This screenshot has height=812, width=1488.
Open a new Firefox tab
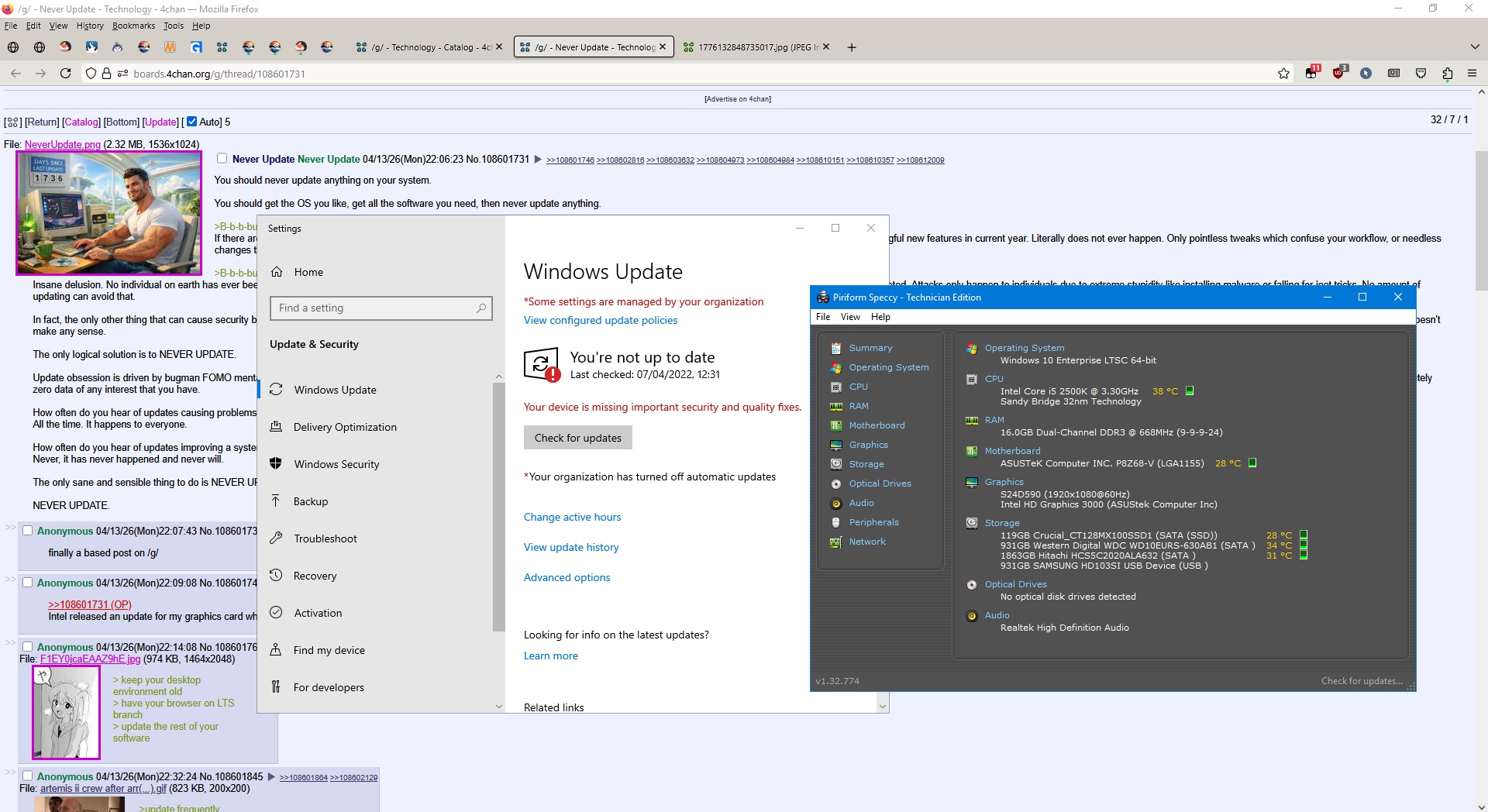click(x=852, y=47)
